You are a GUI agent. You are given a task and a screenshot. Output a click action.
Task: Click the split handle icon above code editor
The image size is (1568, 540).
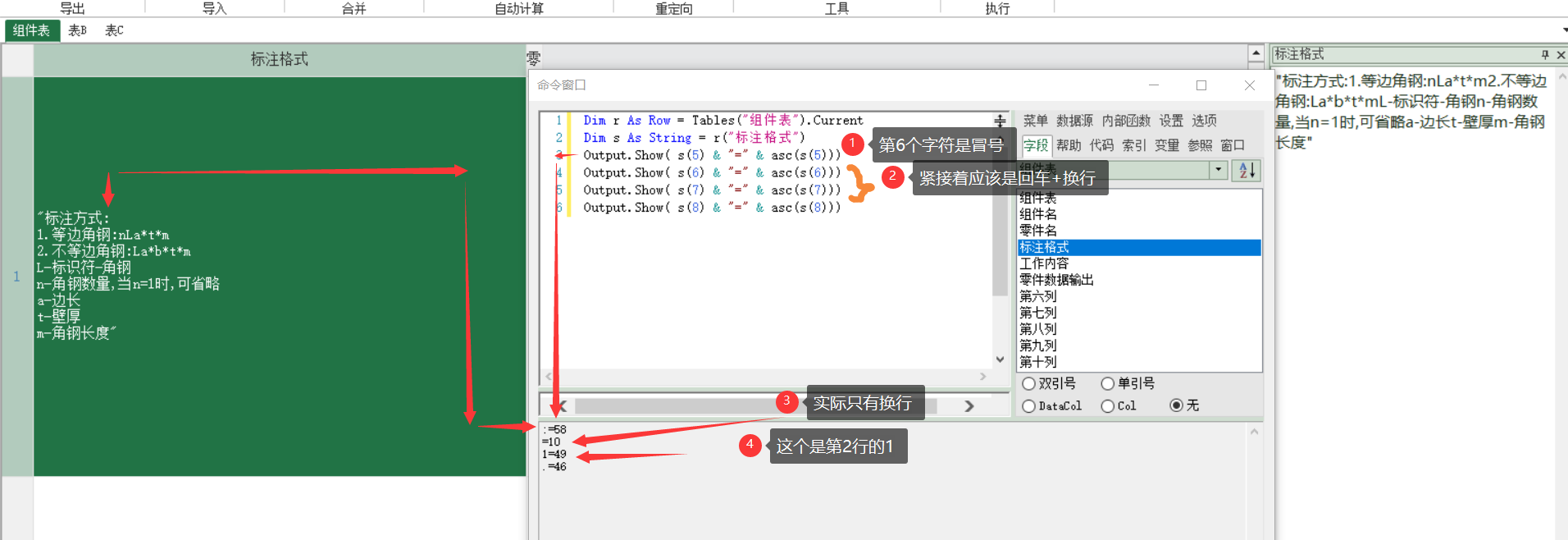coord(1000,121)
